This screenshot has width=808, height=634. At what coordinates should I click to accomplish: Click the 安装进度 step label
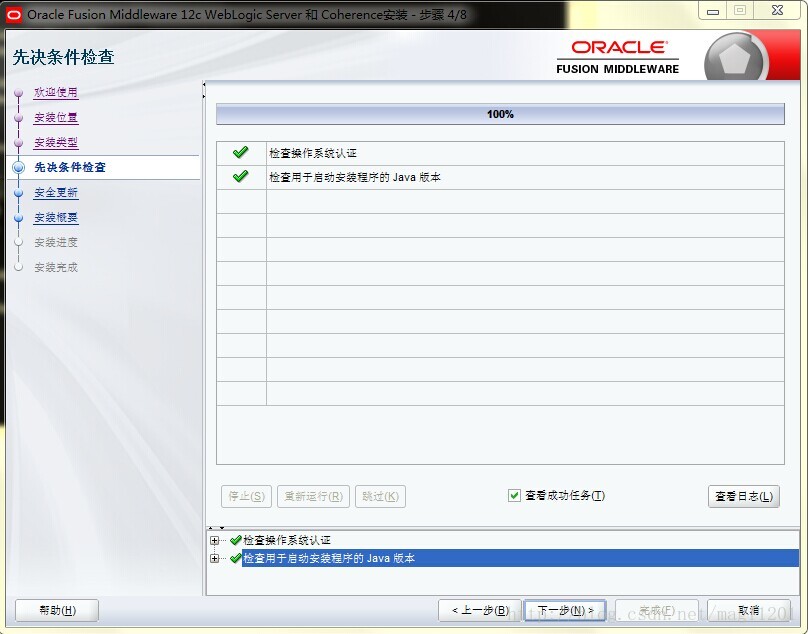(x=56, y=242)
